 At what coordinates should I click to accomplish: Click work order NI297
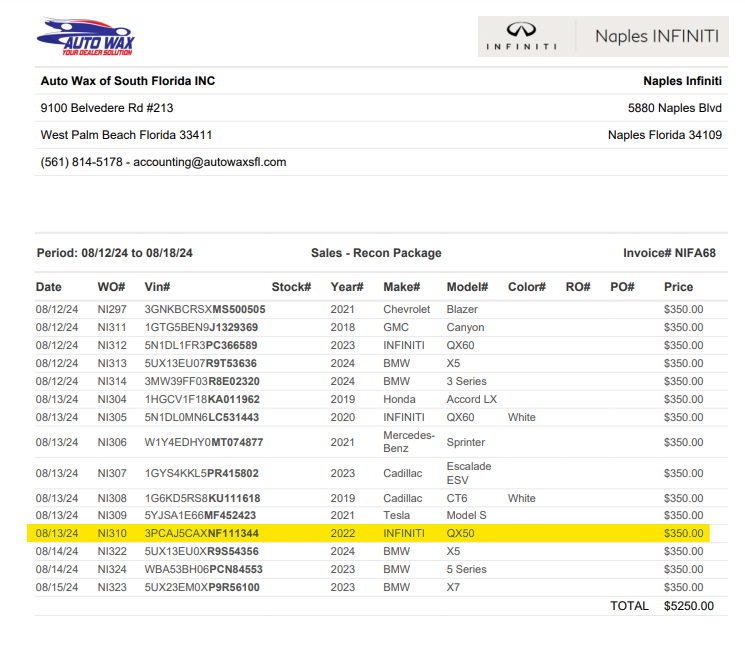click(x=112, y=309)
